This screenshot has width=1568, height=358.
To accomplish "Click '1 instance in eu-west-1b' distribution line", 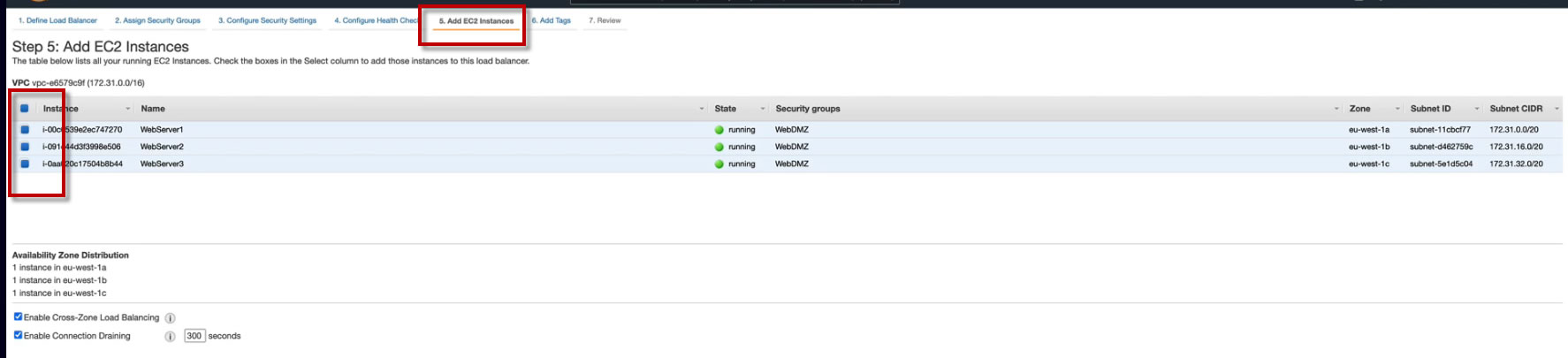I will click(x=59, y=280).
